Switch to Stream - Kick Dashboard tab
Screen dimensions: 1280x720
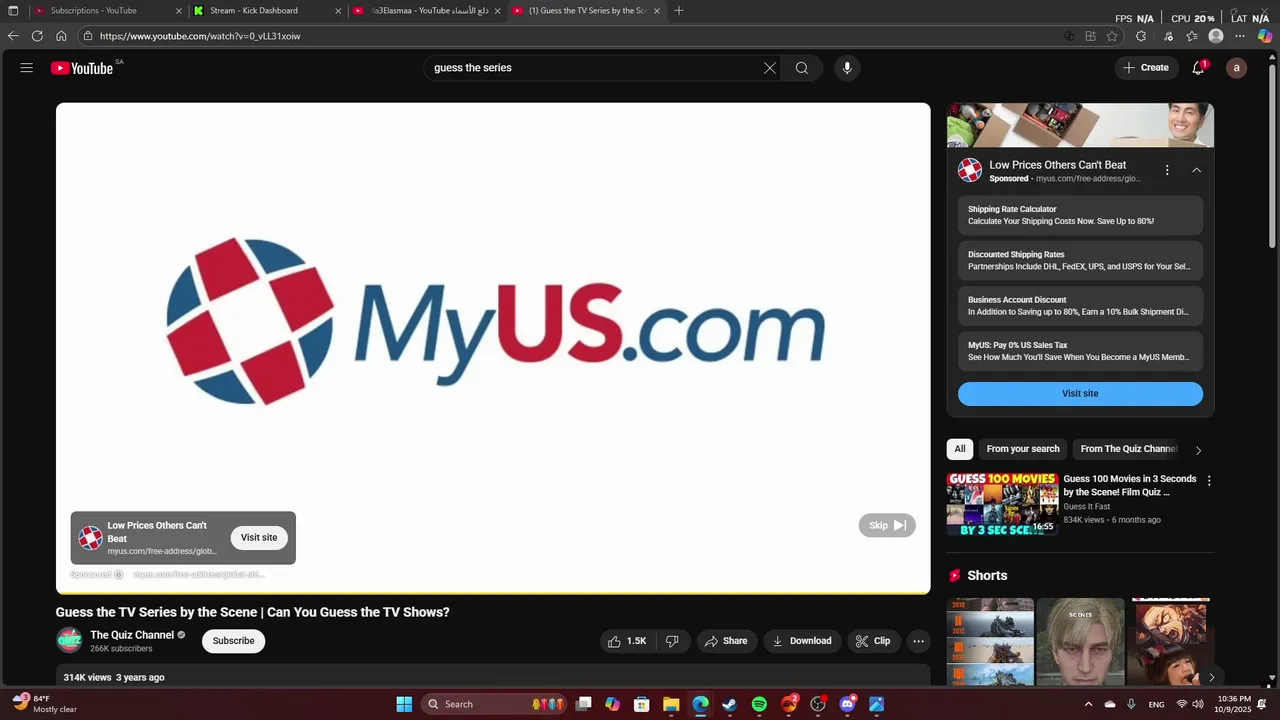(x=267, y=11)
